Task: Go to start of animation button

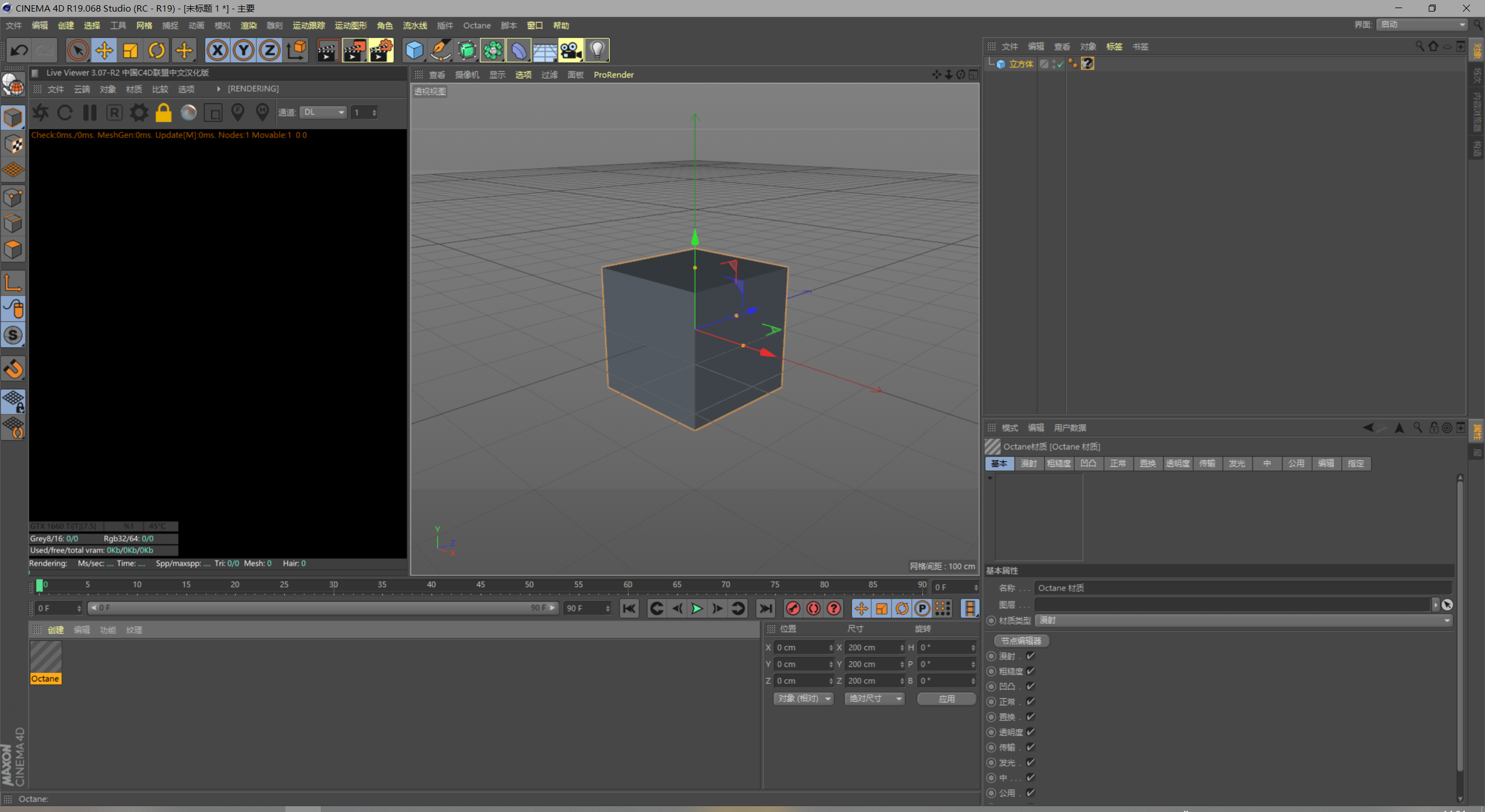Action: [x=629, y=608]
